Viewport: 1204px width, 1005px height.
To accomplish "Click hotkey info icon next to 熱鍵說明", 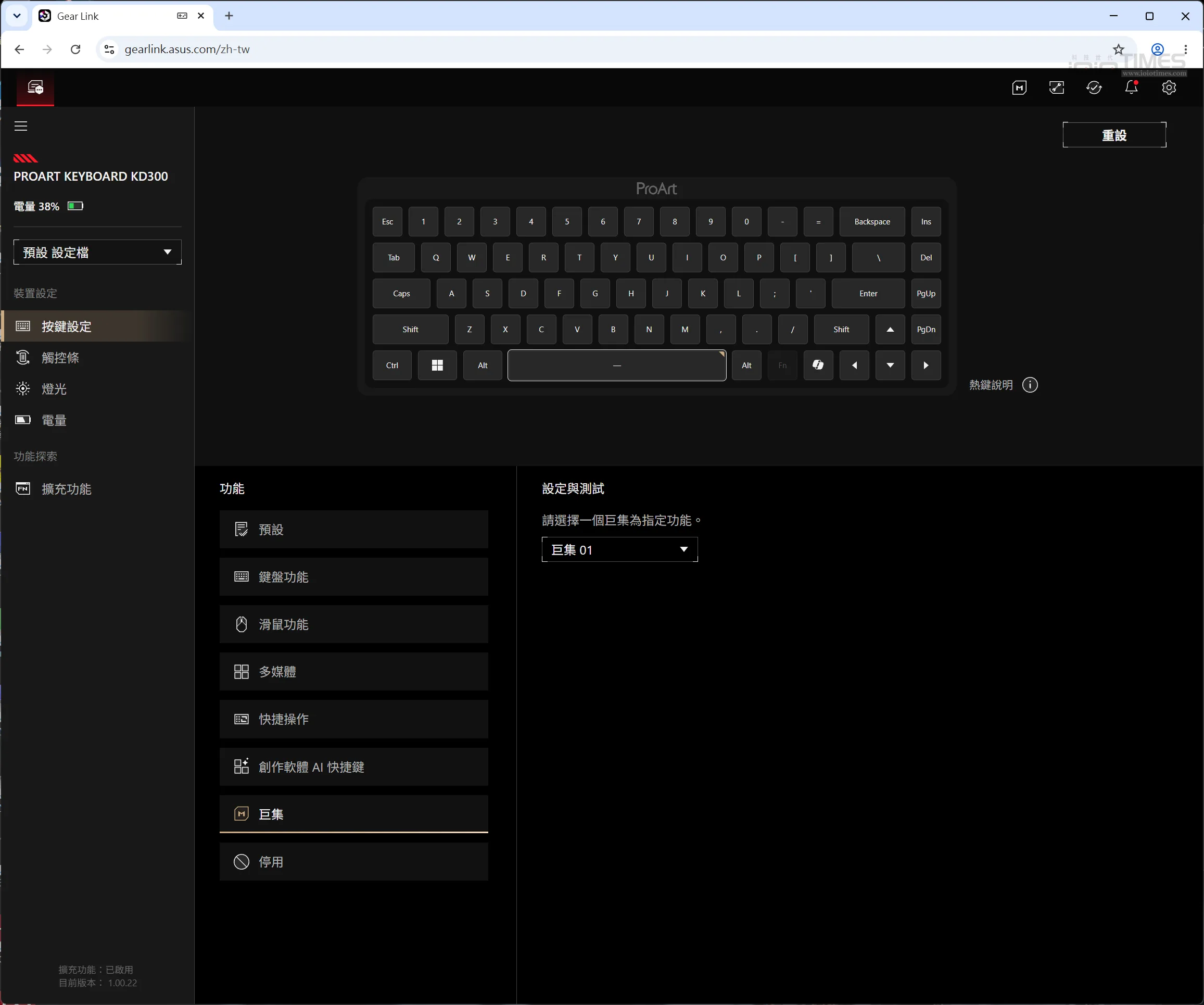I will [1030, 385].
